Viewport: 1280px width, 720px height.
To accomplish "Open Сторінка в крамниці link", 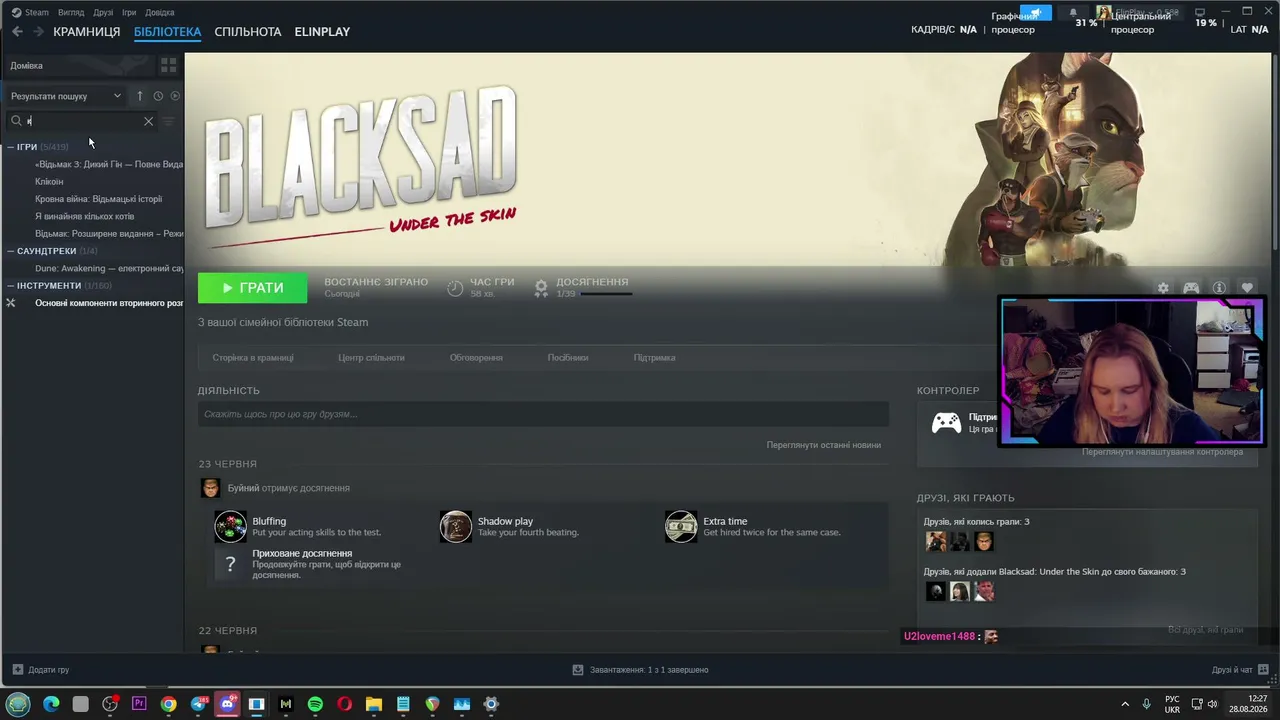I will (253, 358).
